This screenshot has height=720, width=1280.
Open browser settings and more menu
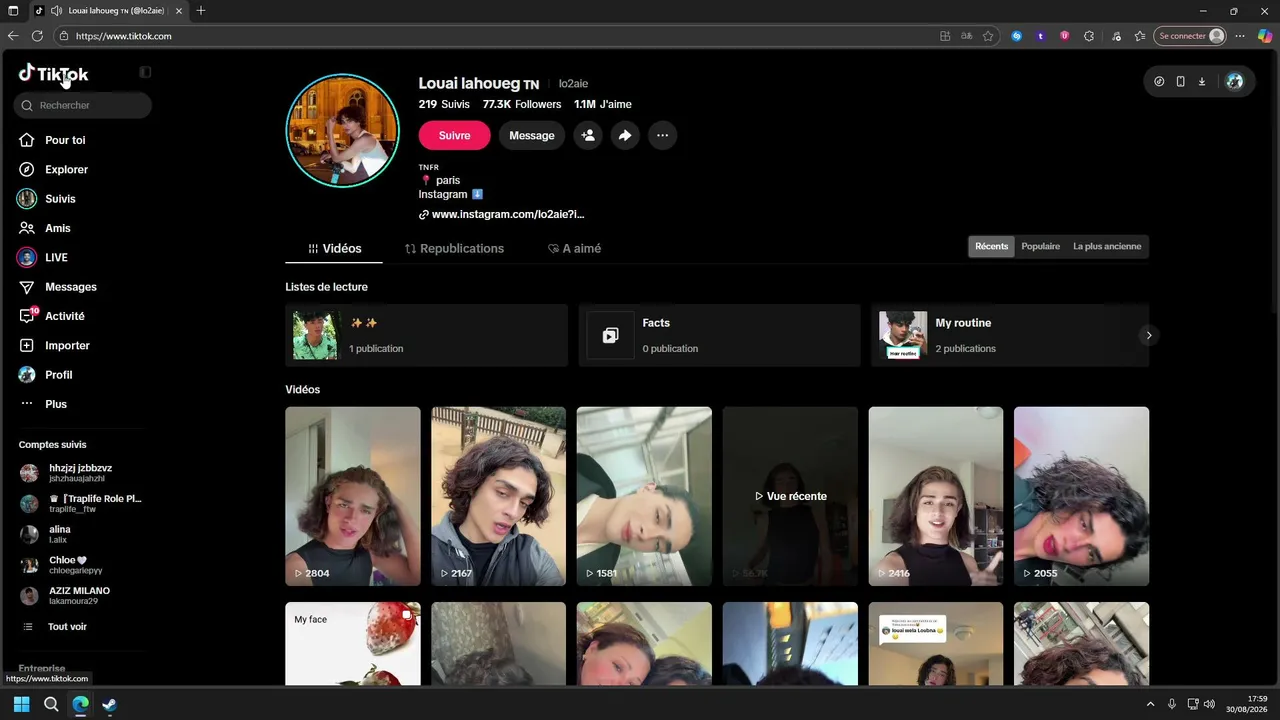[1241, 36]
